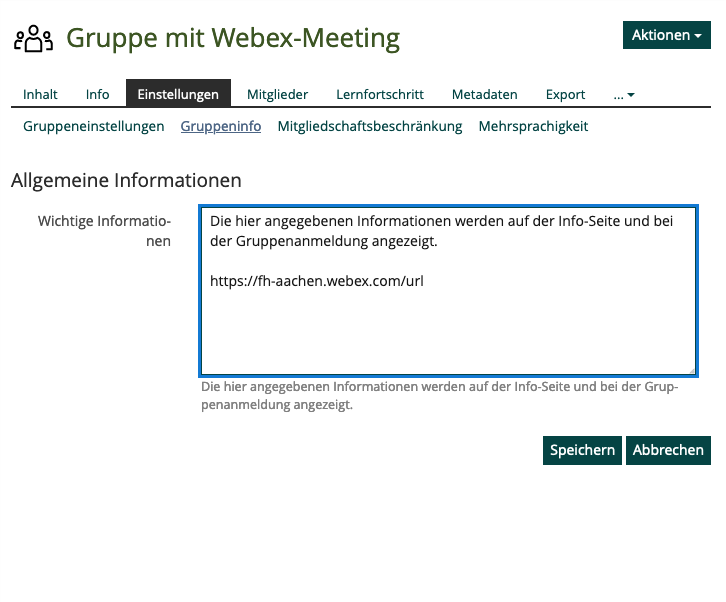Open the Lernfortschritt tab
Viewport: 726px width, 602px height.
[x=380, y=94]
